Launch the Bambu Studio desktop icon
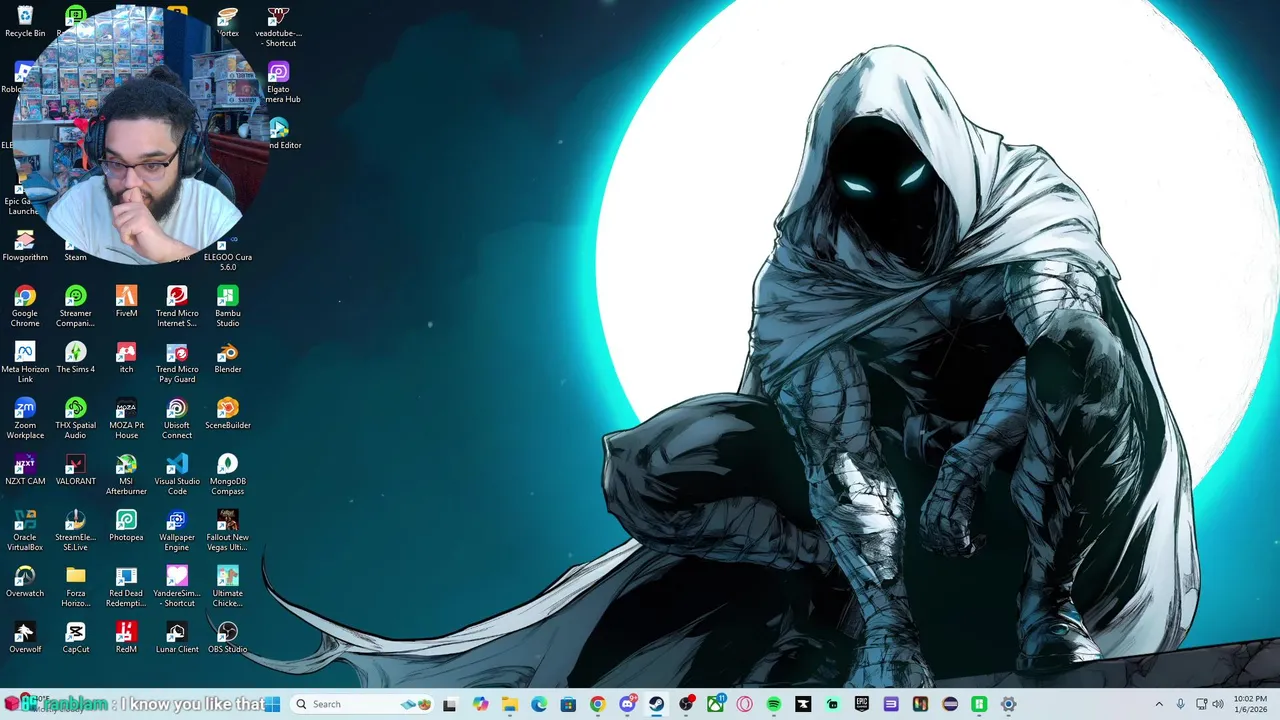The width and height of the screenshot is (1280, 720). pos(228,306)
